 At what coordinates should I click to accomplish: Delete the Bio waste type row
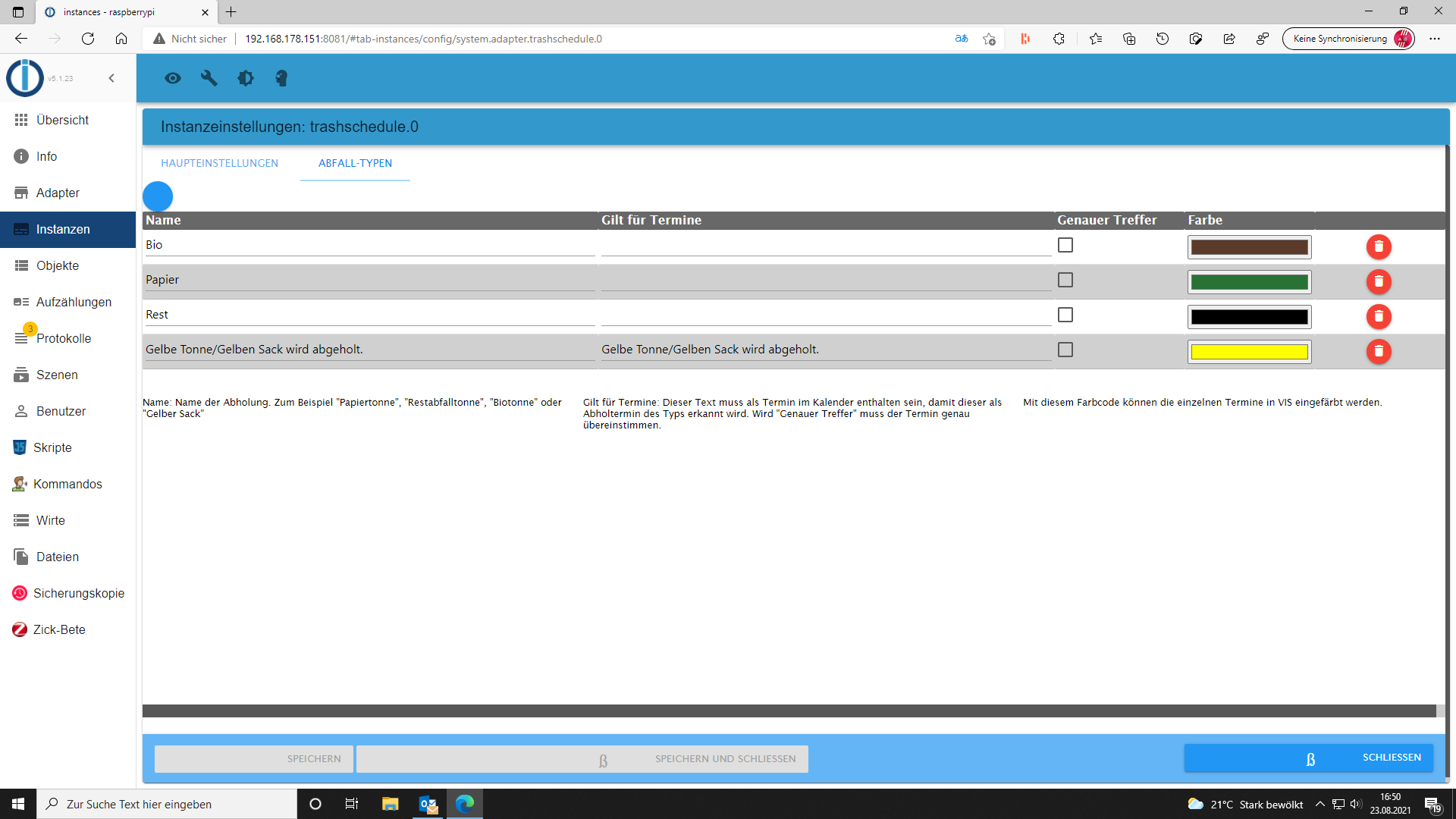pos(1378,246)
